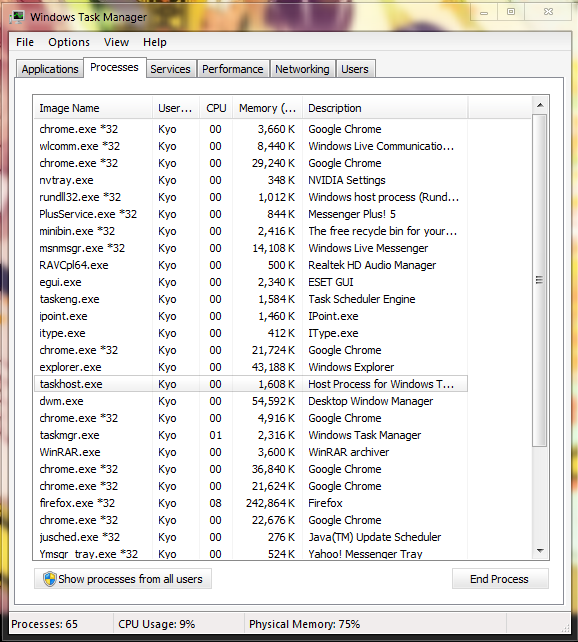Switch to the Performance tab
Viewport: 578px width, 642px height.
(233, 69)
